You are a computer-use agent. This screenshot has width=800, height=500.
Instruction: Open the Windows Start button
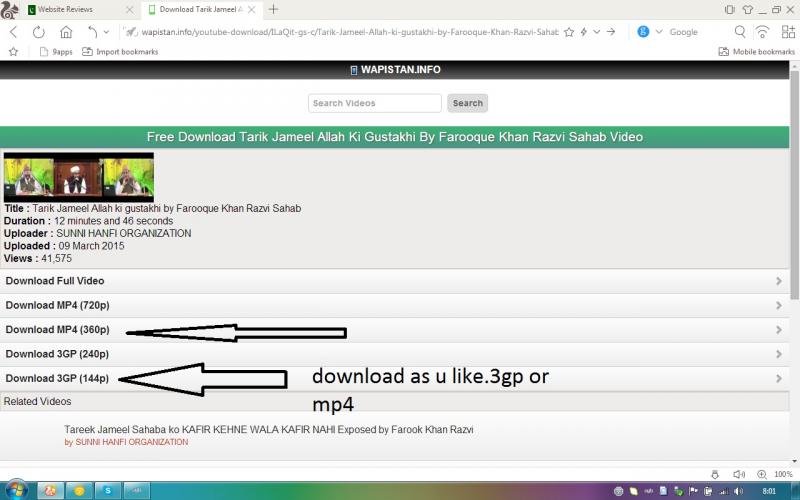point(15,491)
